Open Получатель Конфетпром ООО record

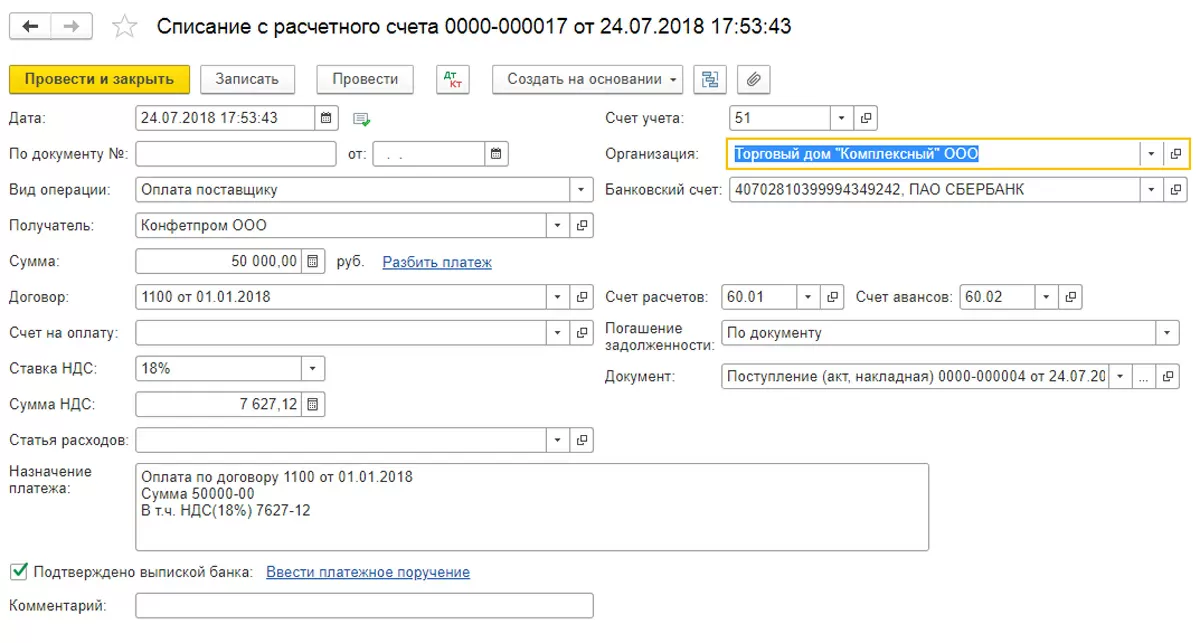[x=582, y=226]
